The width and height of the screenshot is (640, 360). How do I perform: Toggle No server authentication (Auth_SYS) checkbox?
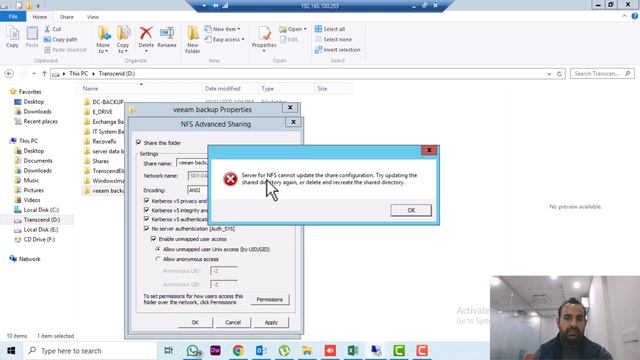click(x=147, y=229)
